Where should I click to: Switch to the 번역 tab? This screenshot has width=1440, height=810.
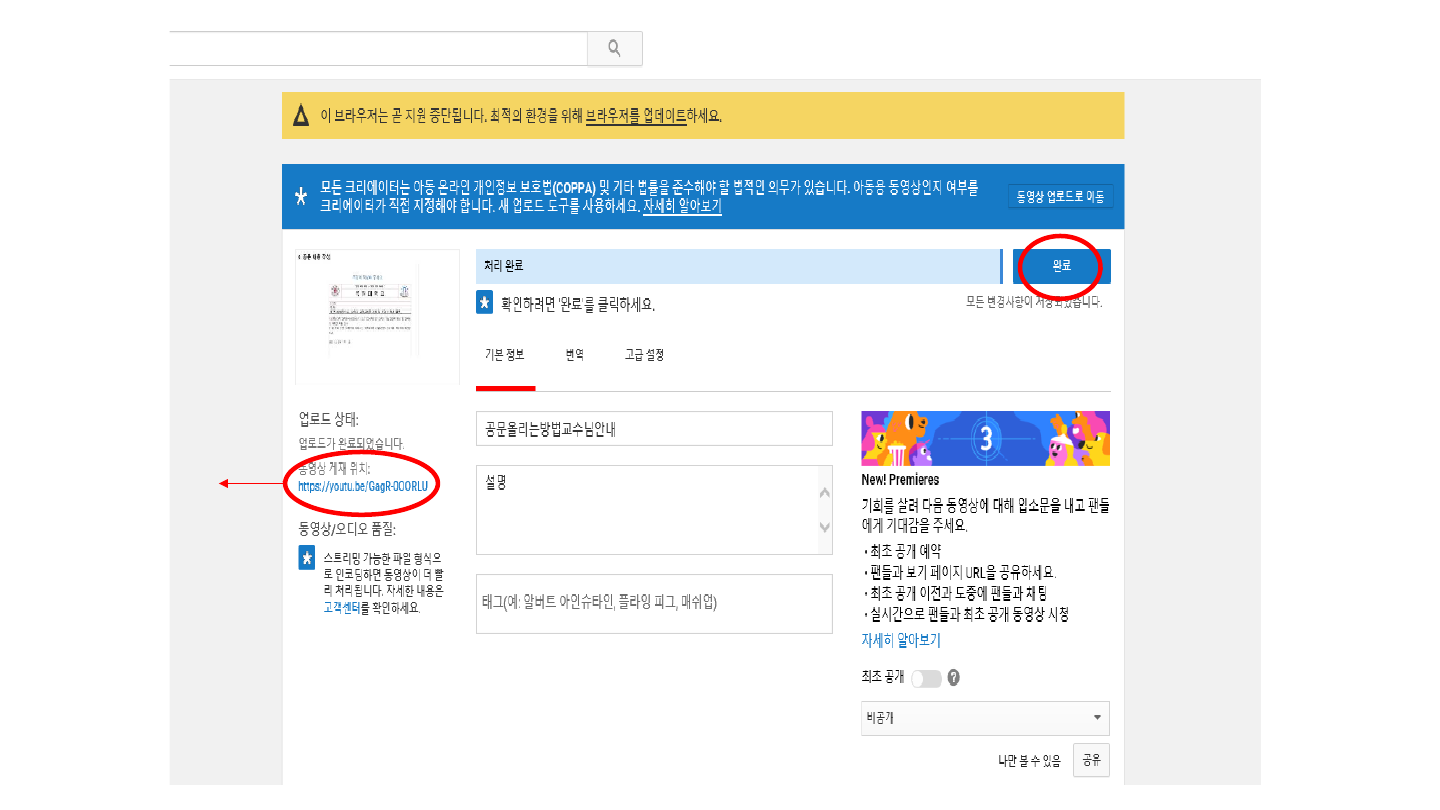574,355
